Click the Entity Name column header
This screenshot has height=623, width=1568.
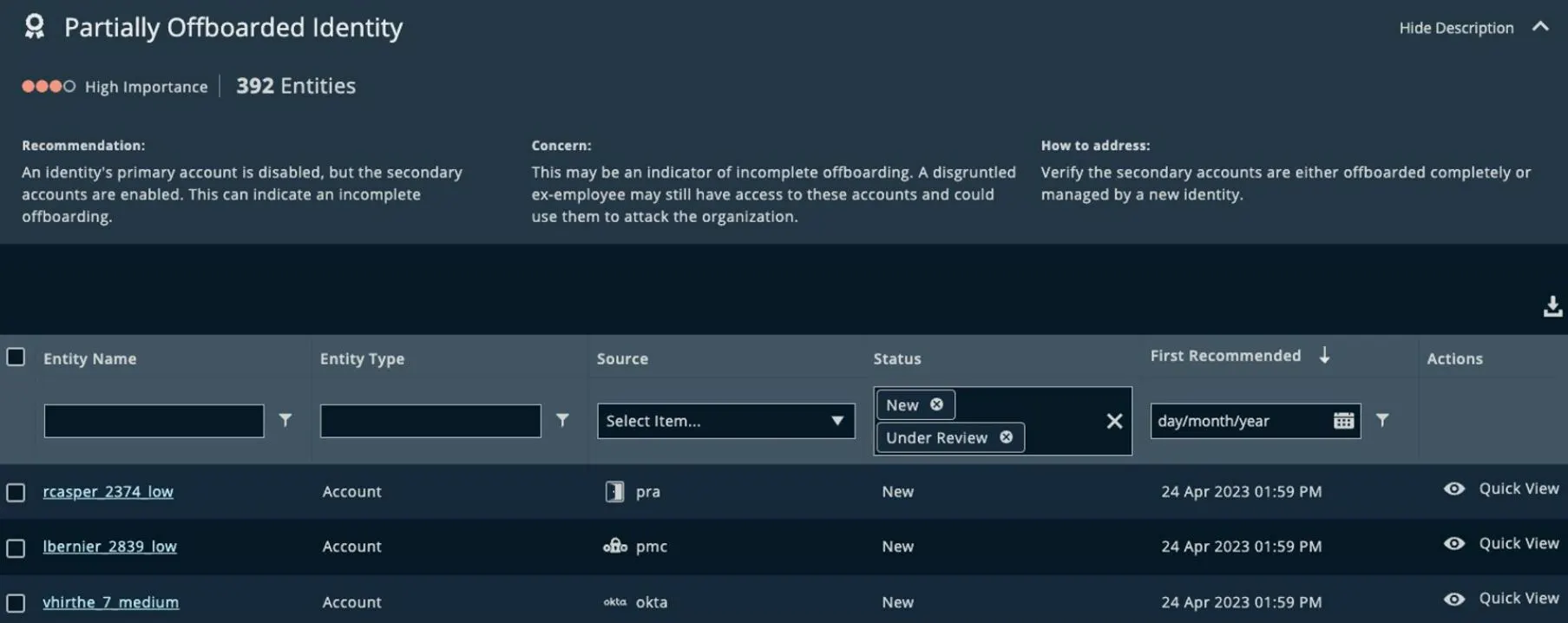pos(89,358)
